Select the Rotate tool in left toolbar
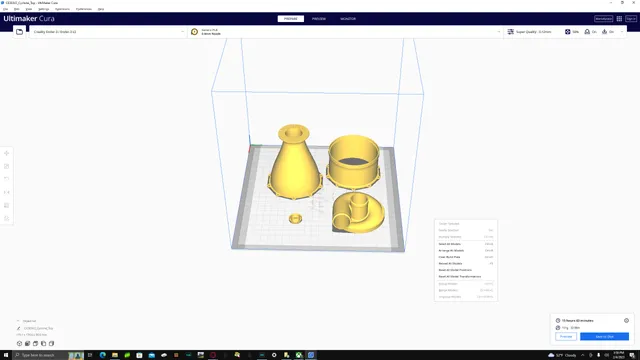This screenshot has width=640, height=360. click(x=7, y=179)
